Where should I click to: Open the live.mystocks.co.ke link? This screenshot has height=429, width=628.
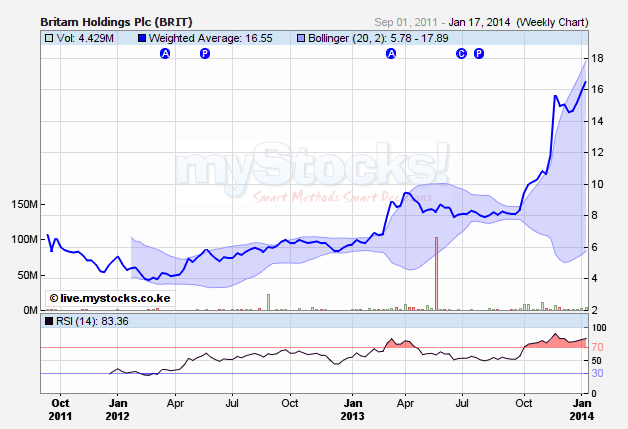(x=96, y=298)
